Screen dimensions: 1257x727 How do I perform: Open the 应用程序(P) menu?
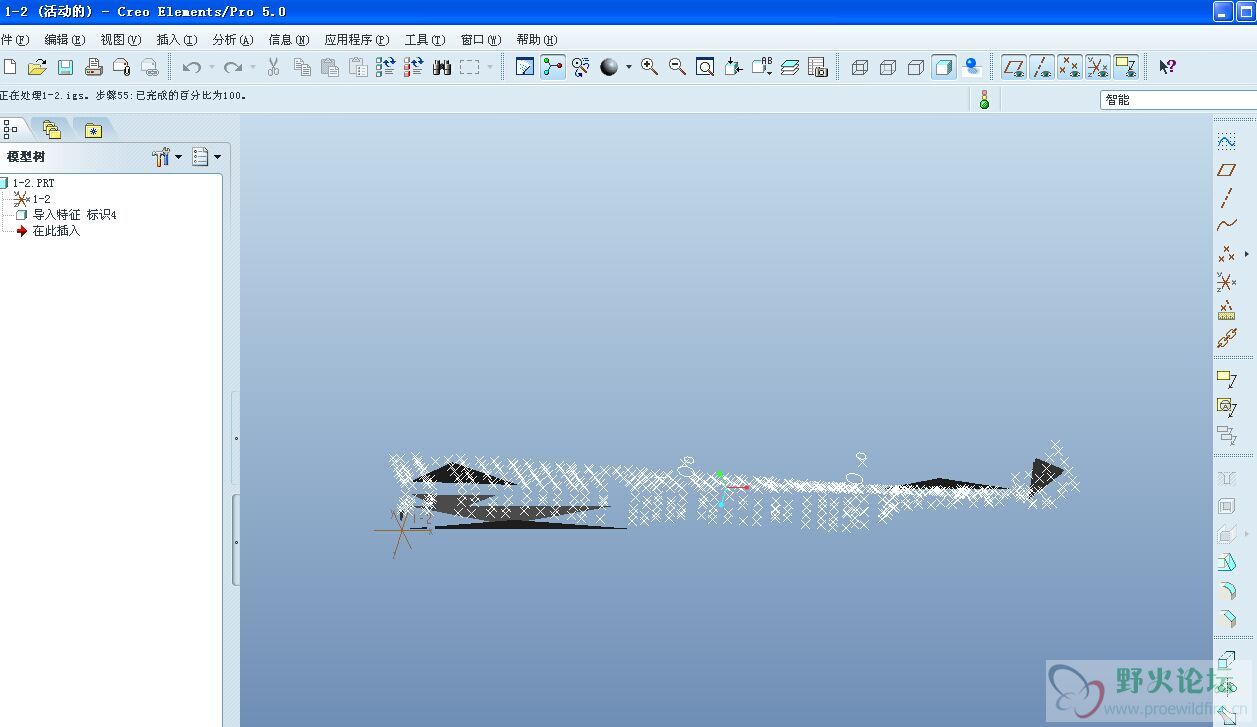pyautogui.click(x=357, y=40)
